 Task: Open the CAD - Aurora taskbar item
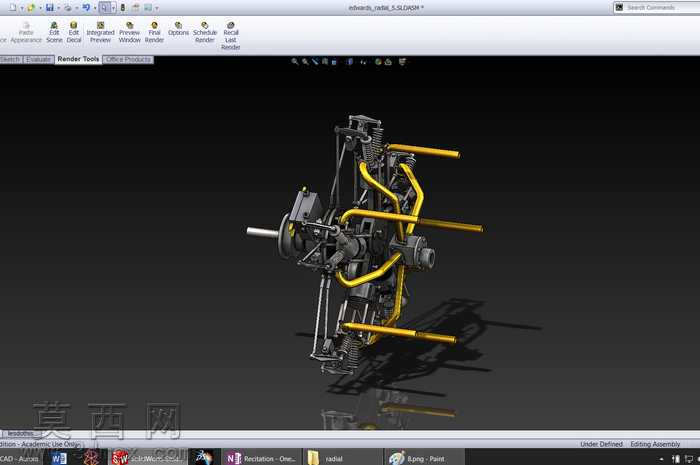[x=19, y=458]
